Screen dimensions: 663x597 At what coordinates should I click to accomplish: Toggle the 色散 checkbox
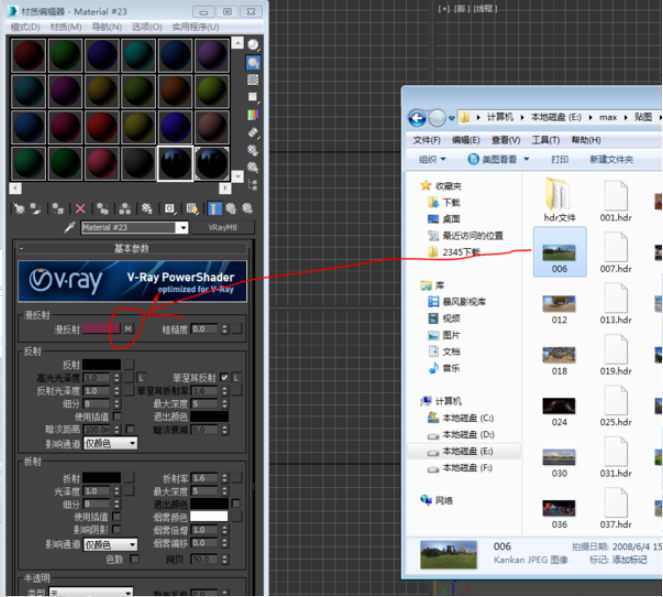pos(134,559)
